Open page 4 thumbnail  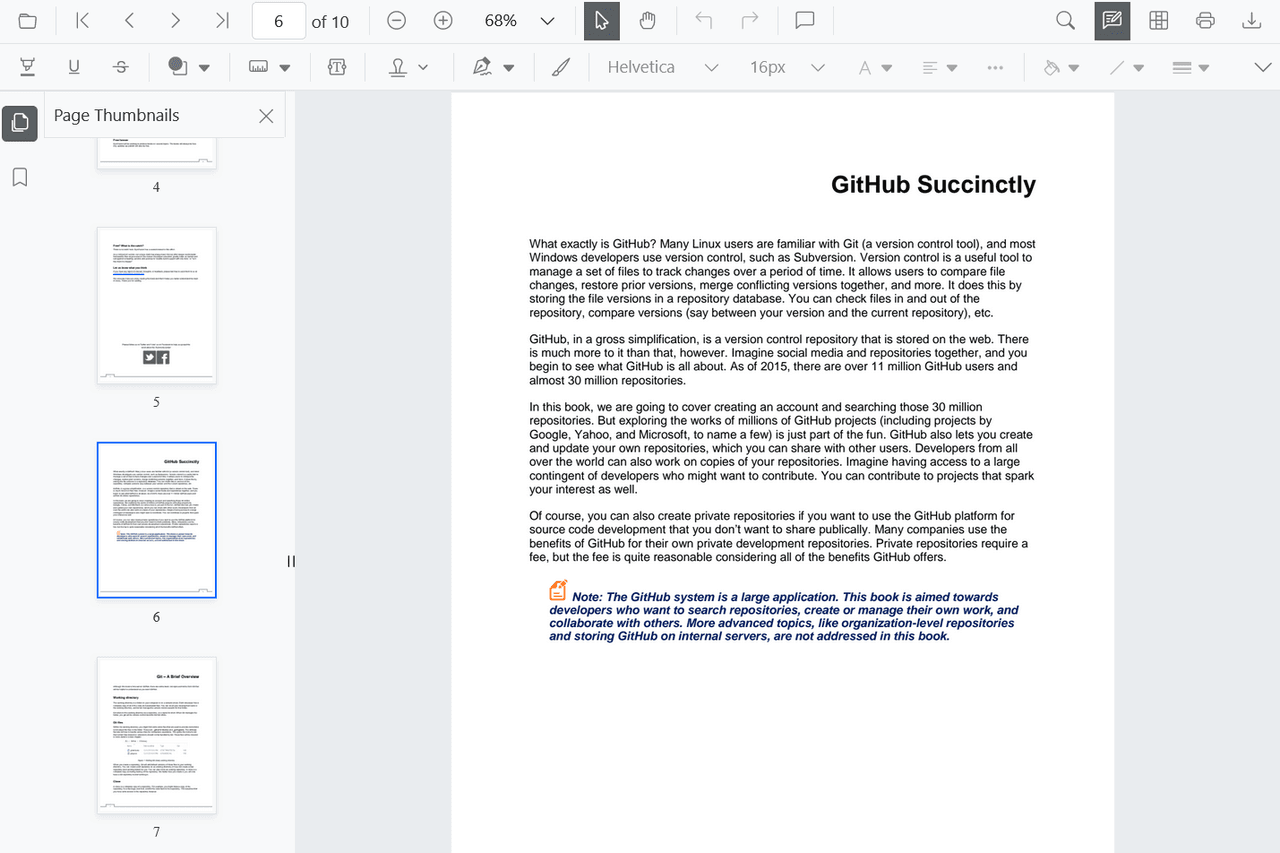pyautogui.click(x=157, y=154)
